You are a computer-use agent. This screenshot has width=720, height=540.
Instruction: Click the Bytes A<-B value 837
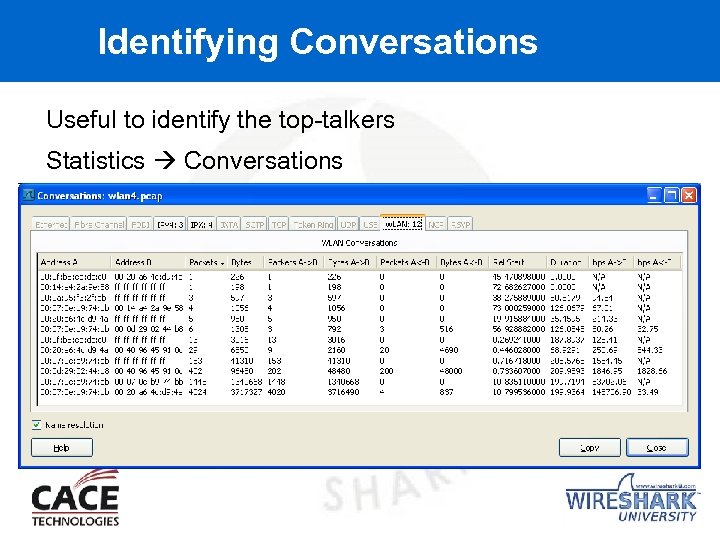click(446, 392)
